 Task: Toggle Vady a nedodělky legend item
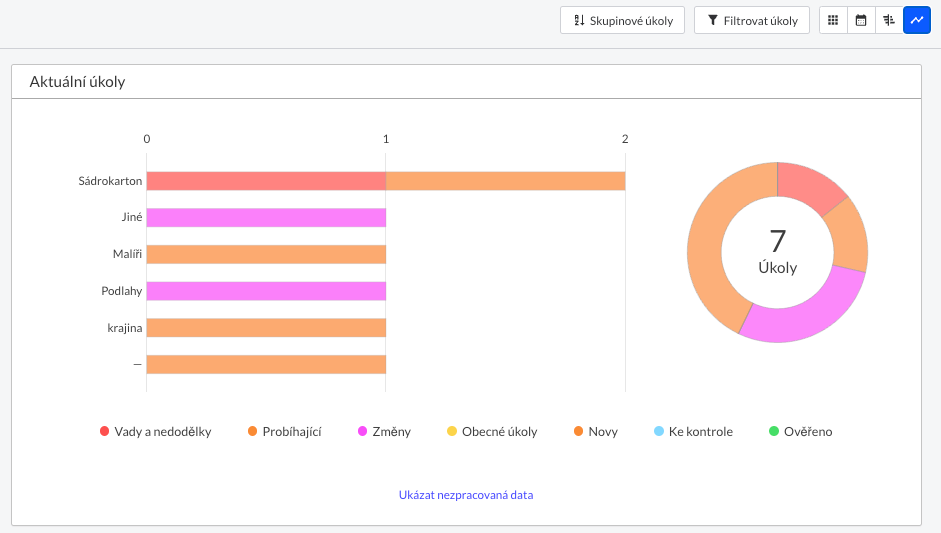155,432
